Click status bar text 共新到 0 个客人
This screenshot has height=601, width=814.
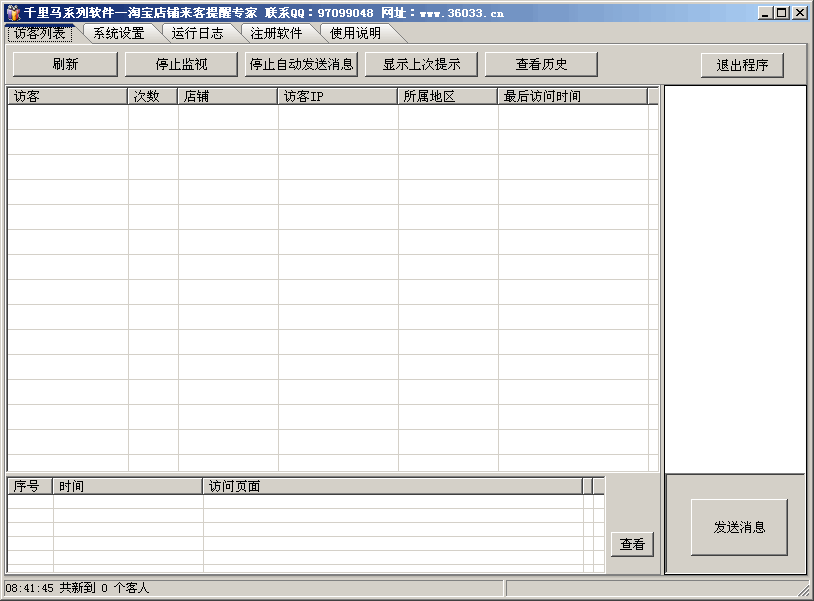tap(104, 588)
